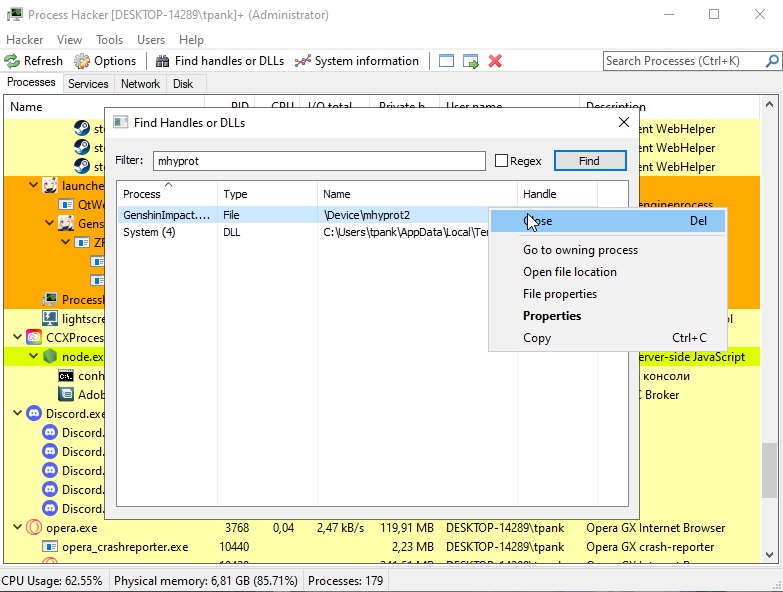Open System information graph icon
Screen dimensions: 783x592
[303, 61]
